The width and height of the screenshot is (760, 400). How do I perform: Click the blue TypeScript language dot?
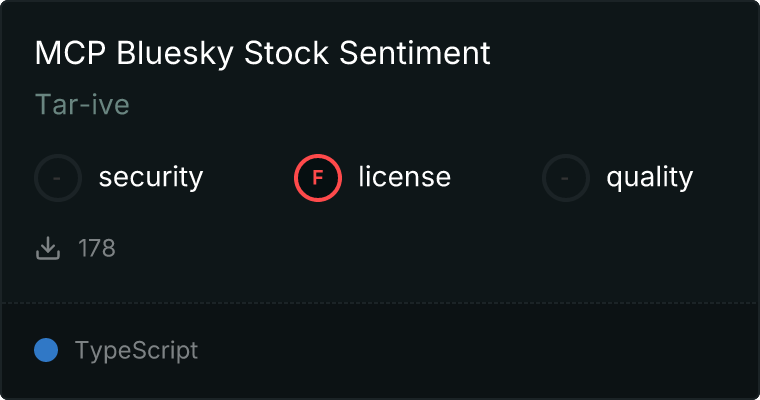(x=46, y=350)
